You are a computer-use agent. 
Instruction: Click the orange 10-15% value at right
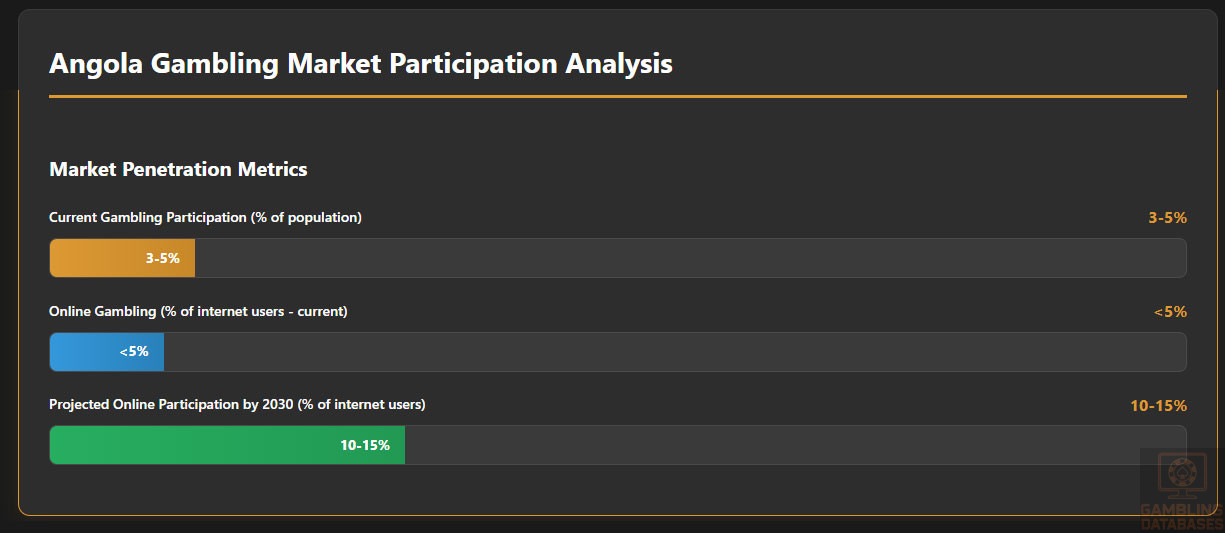[x=1158, y=405]
